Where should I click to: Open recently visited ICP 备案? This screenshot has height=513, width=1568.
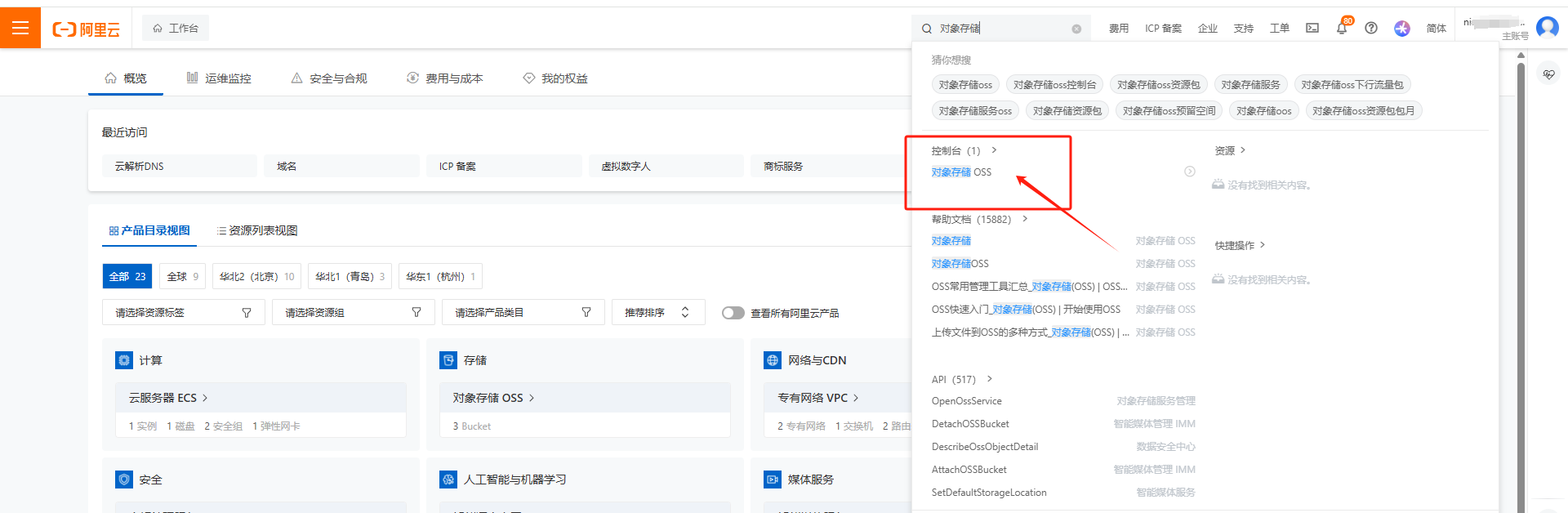tap(504, 166)
